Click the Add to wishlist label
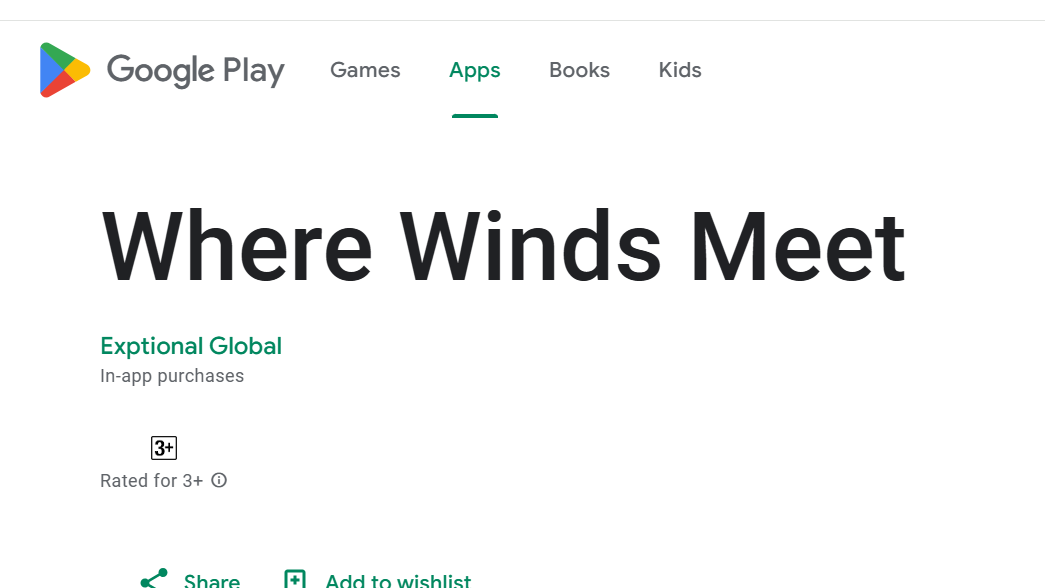Image resolution: width=1045 pixels, height=588 pixels. click(398, 580)
